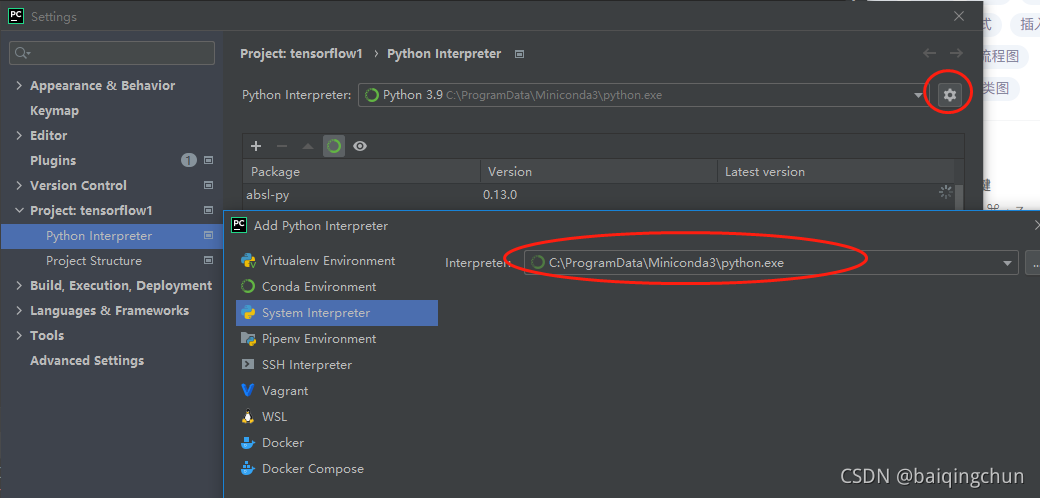The height and width of the screenshot is (498, 1040).
Task: Expand the Editor settings section
Action: point(19,135)
